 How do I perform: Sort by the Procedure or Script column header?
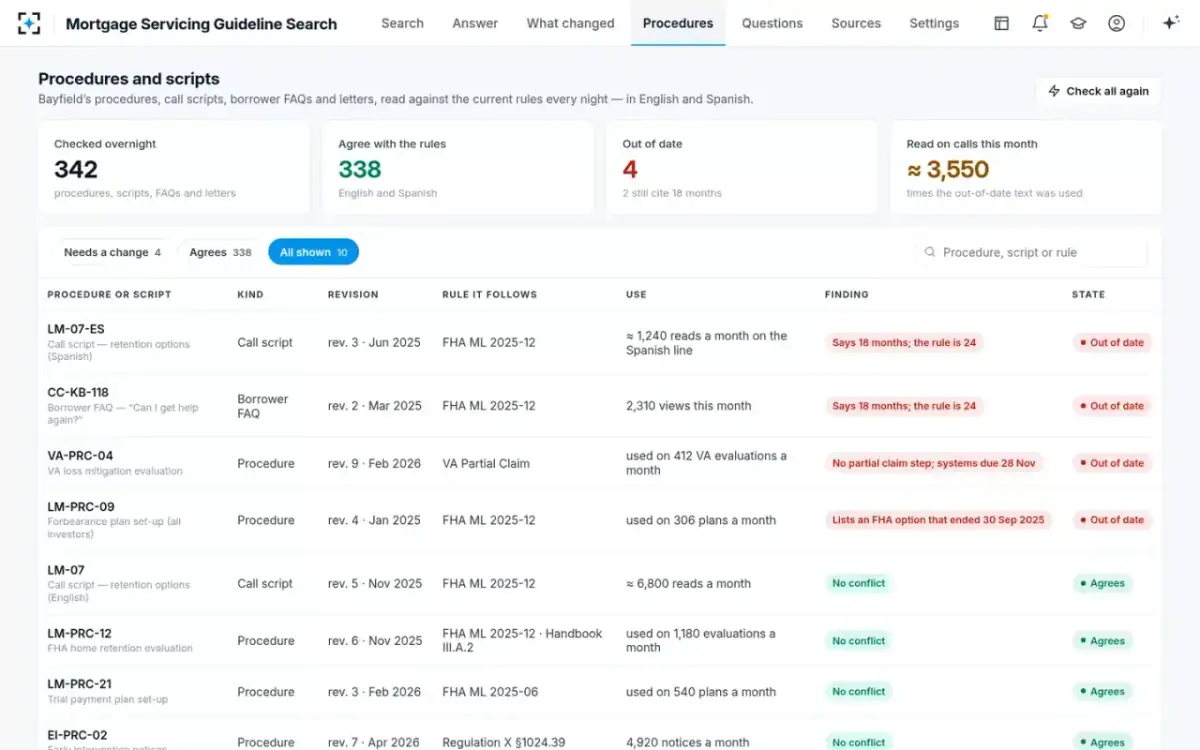pyautogui.click(x=110, y=295)
